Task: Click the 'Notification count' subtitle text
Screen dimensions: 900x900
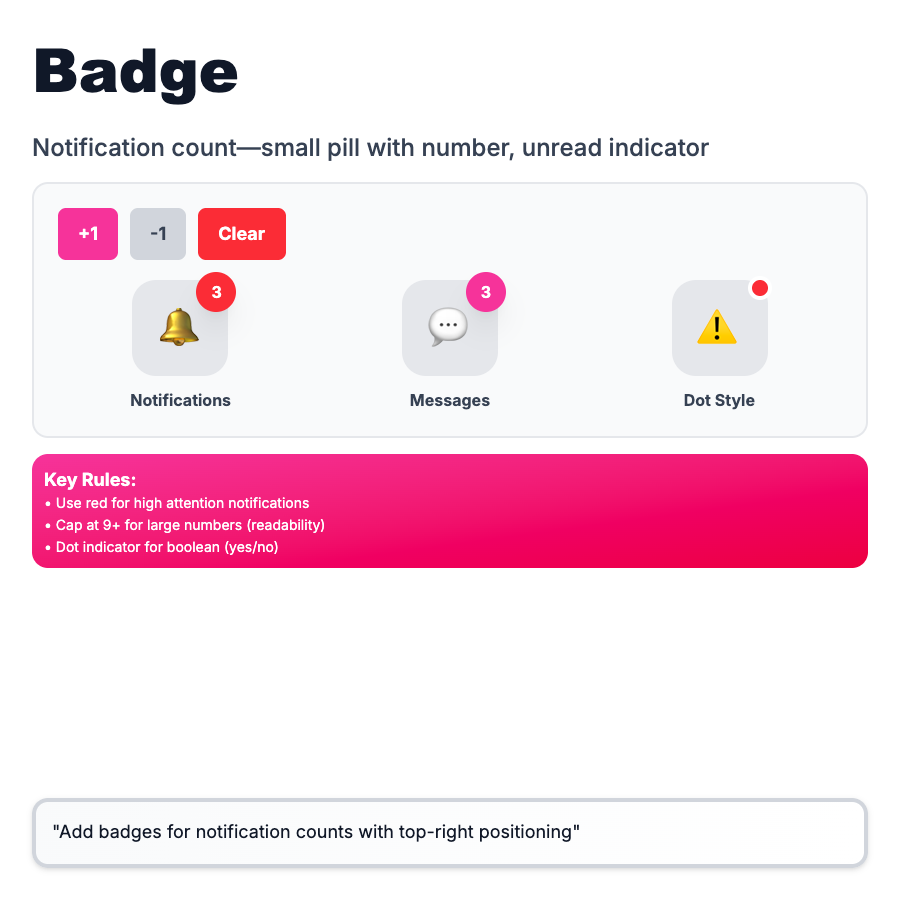Action: pyautogui.click(x=370, y=148)
